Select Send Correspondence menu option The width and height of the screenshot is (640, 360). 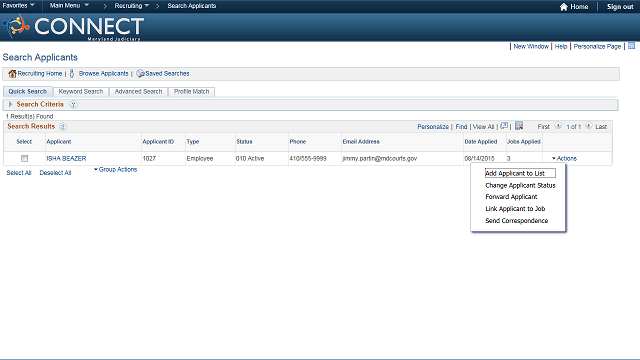(x=516, y=221)
